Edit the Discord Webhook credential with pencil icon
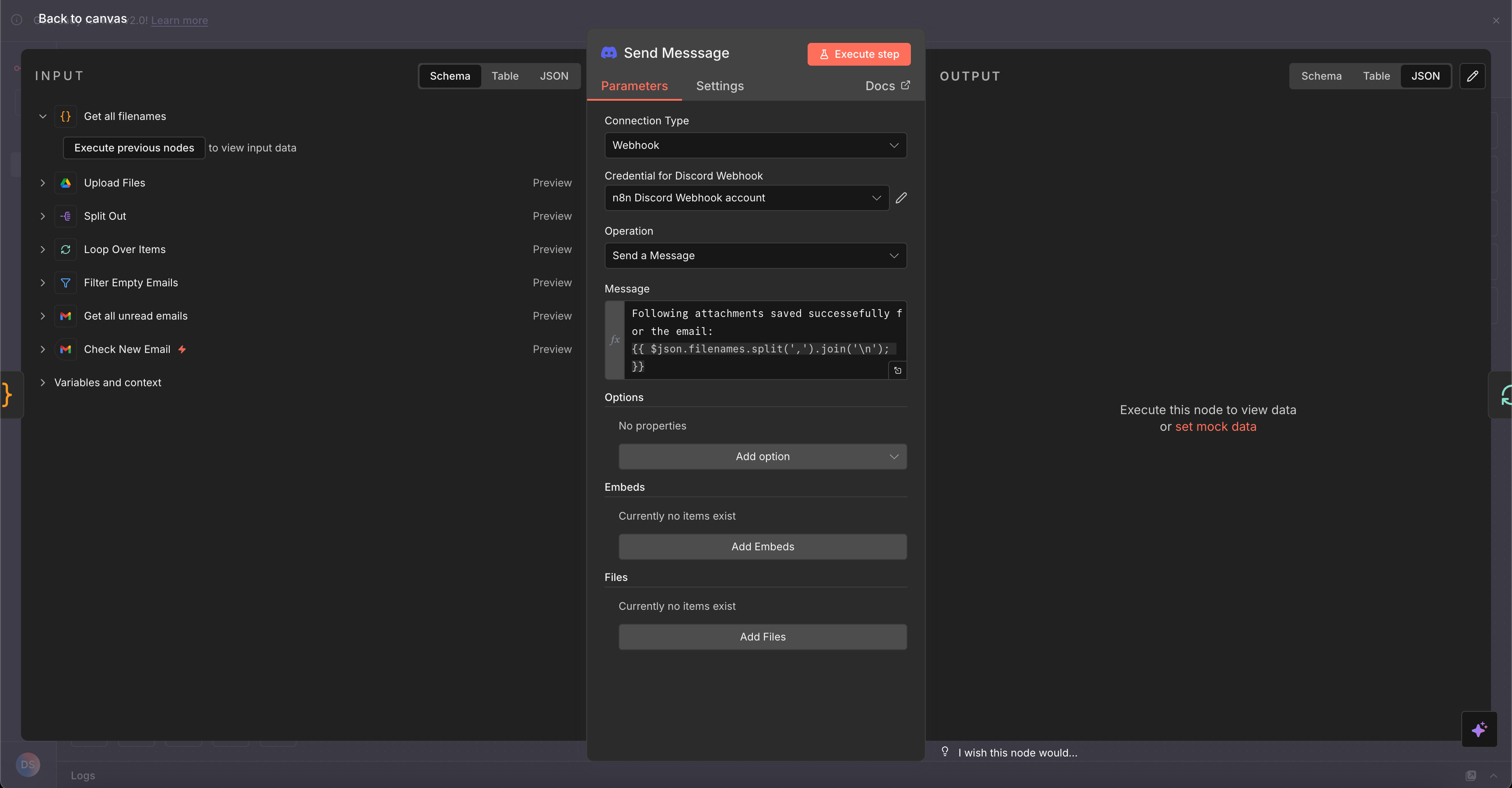The width and height of the screenshot is (1512, 788). point(902,198)
